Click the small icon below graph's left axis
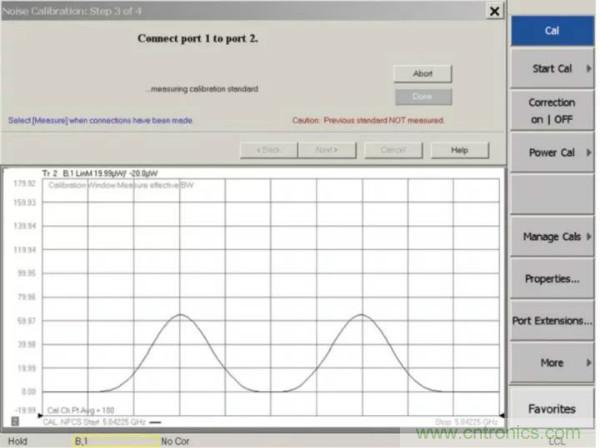 13,420
